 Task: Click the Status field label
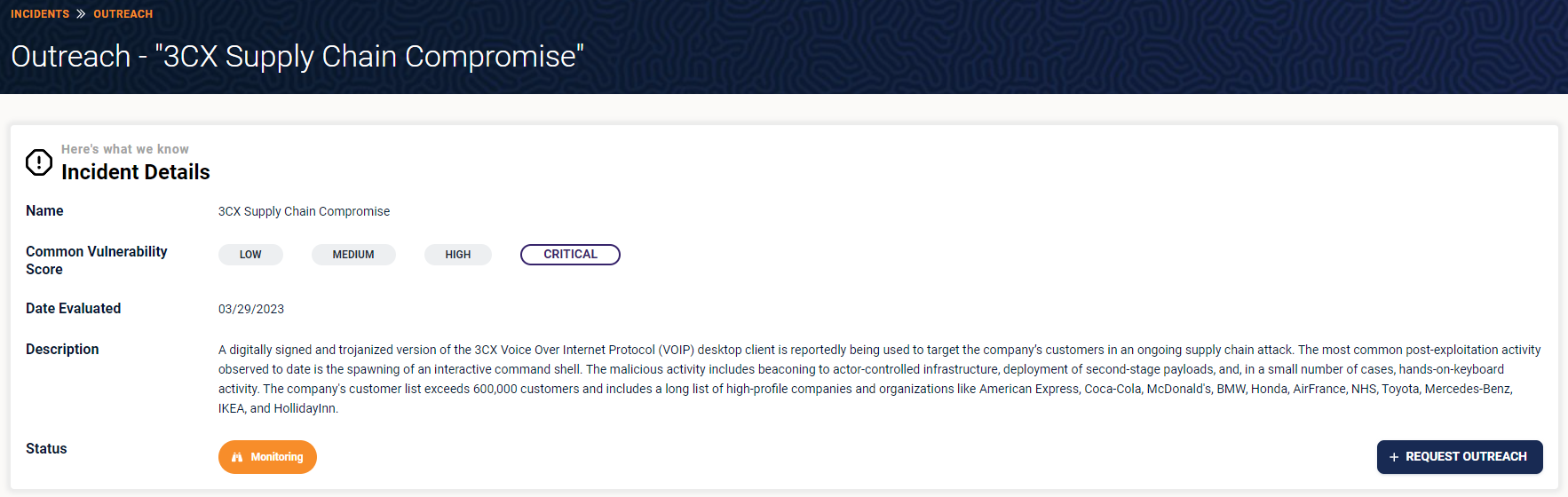tap(46, 448)
